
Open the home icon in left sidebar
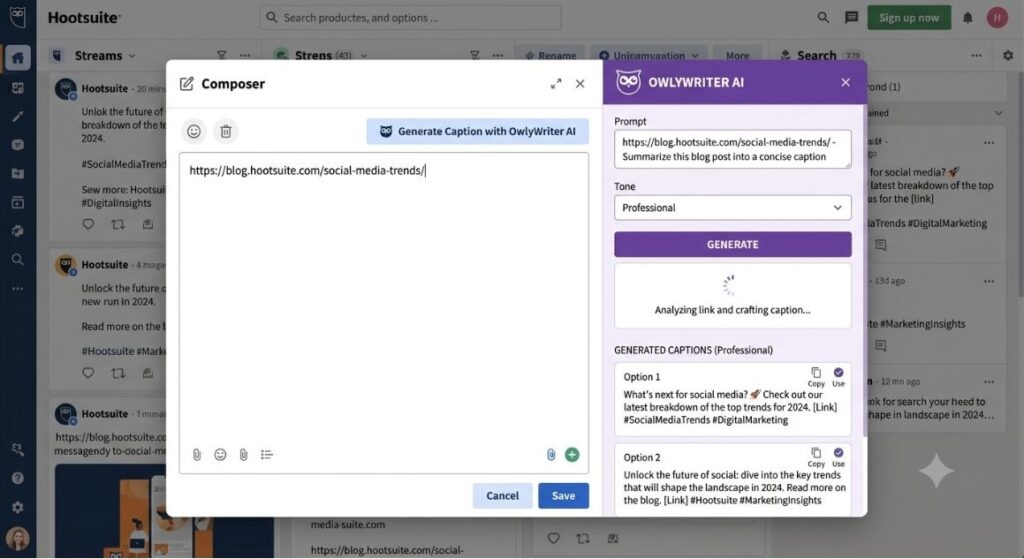pyautogui.click(x=18, y=58)
